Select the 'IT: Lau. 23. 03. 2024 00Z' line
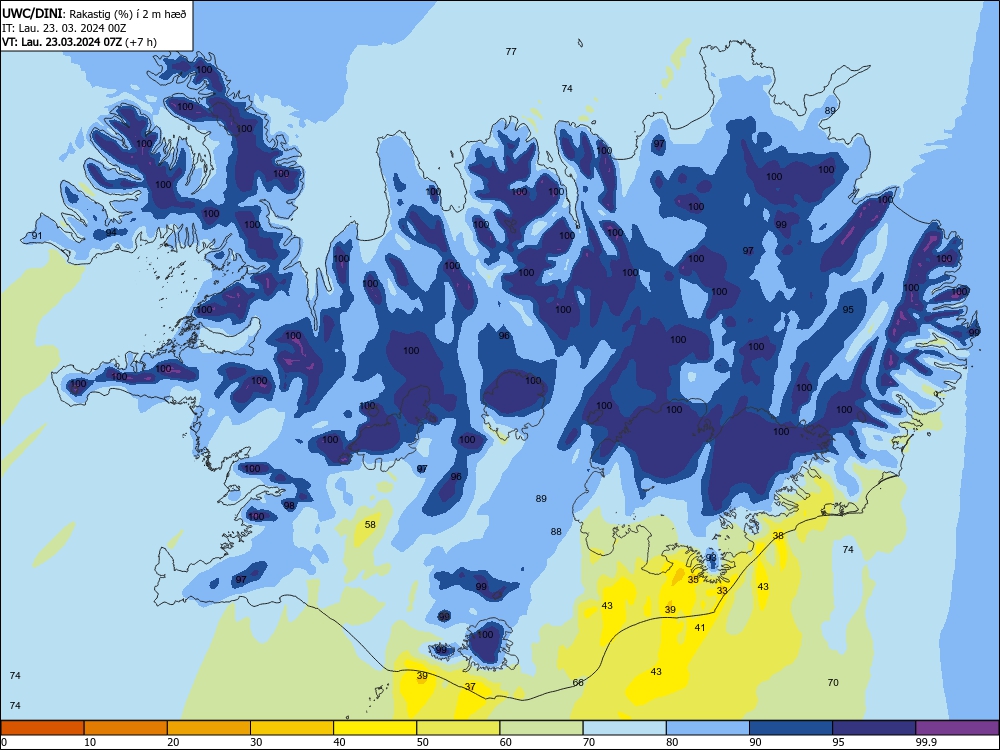The width and height of the screenshot is (1000, 750). 64,28
